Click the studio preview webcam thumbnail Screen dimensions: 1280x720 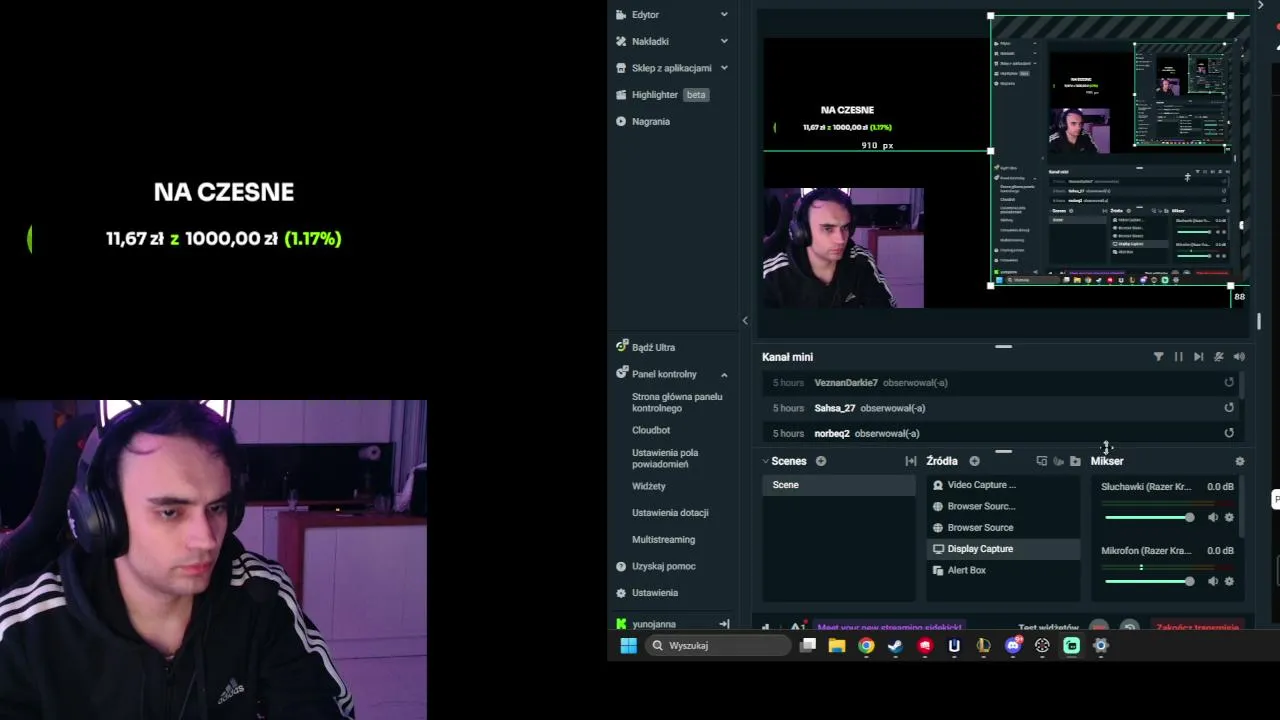(843, 248)
